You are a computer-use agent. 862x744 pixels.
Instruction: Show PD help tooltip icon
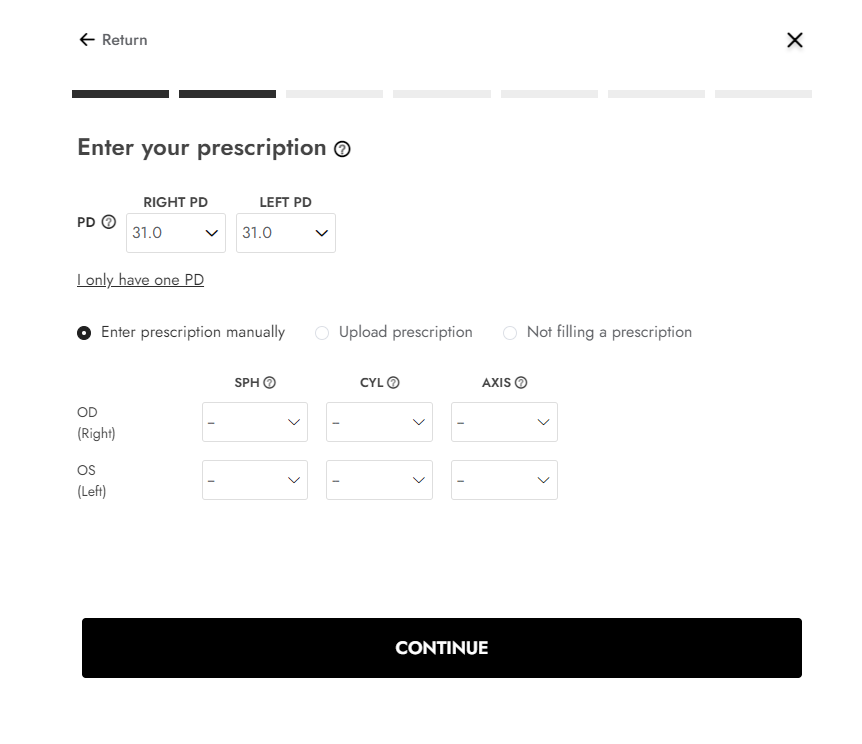(109, 222)
